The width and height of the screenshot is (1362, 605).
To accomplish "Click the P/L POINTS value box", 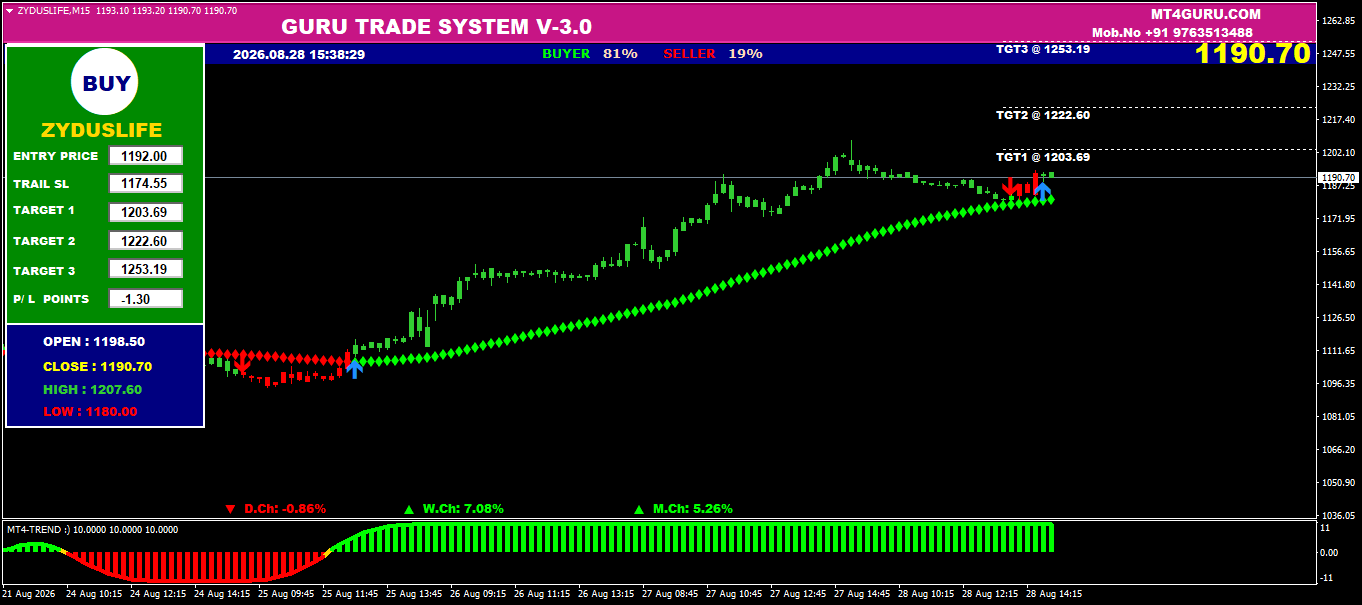I will pyautogui.click(x=146, y=299).
